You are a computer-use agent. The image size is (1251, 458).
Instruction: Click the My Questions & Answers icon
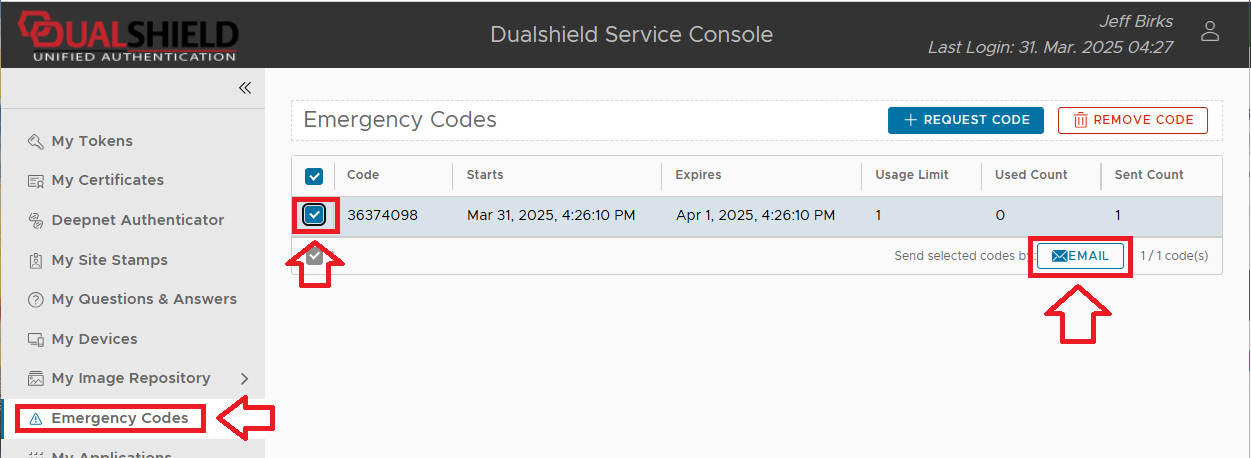(36, 300)
